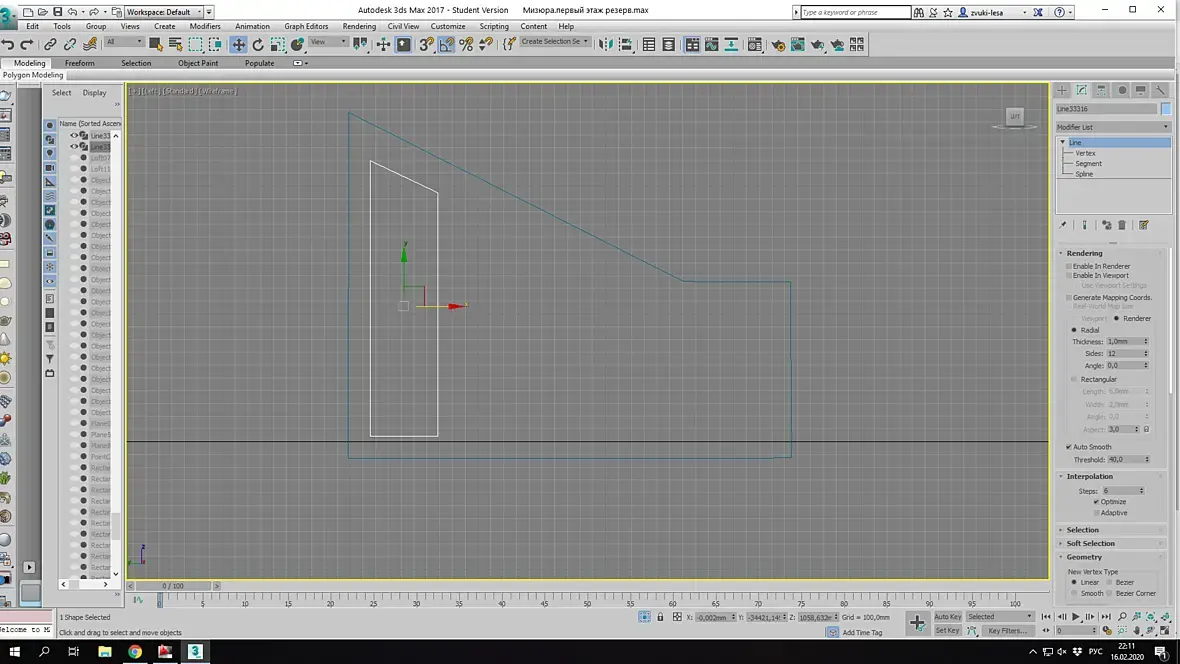The height and width of the screenshot is (664, 1180).
Task: Remove modifier from stack trash icon
Action: coord(1122,225)
